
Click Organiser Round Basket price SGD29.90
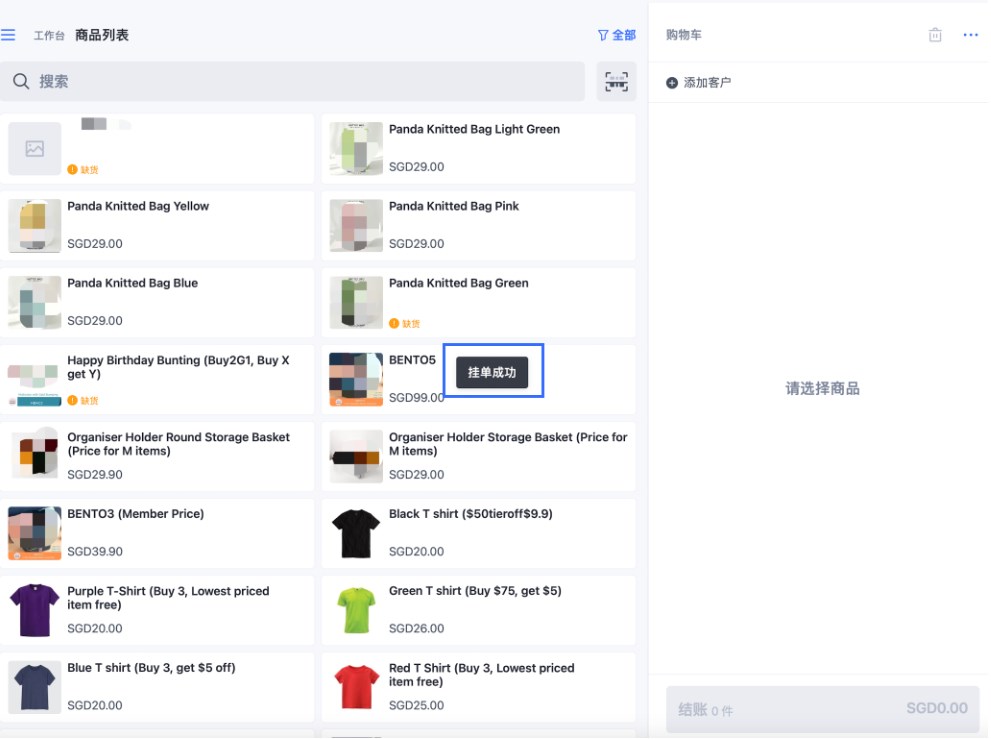click(x=95, y=475)
